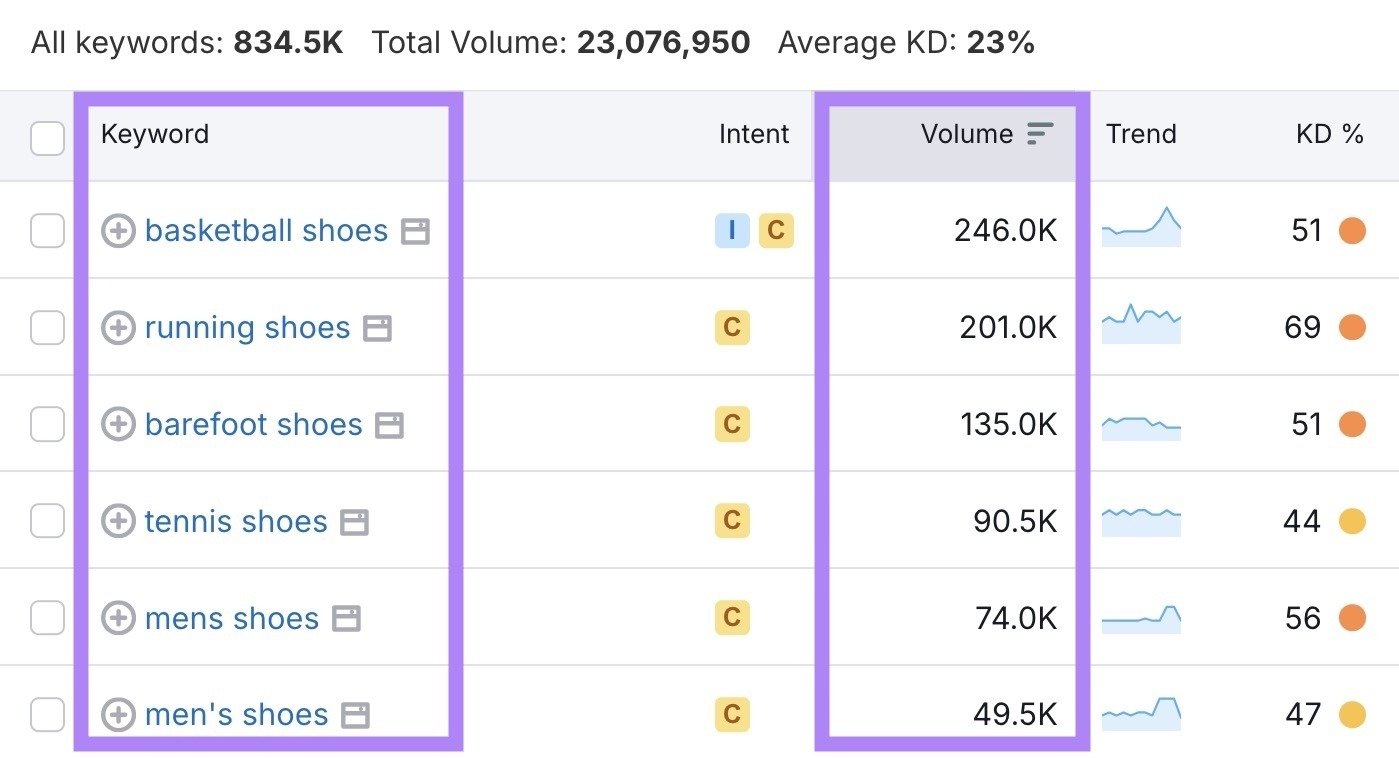This screenshot has height=758, width=1399.
Task: Click KD difficulty dot for basketball shoes
Action: coord(1352,231)
